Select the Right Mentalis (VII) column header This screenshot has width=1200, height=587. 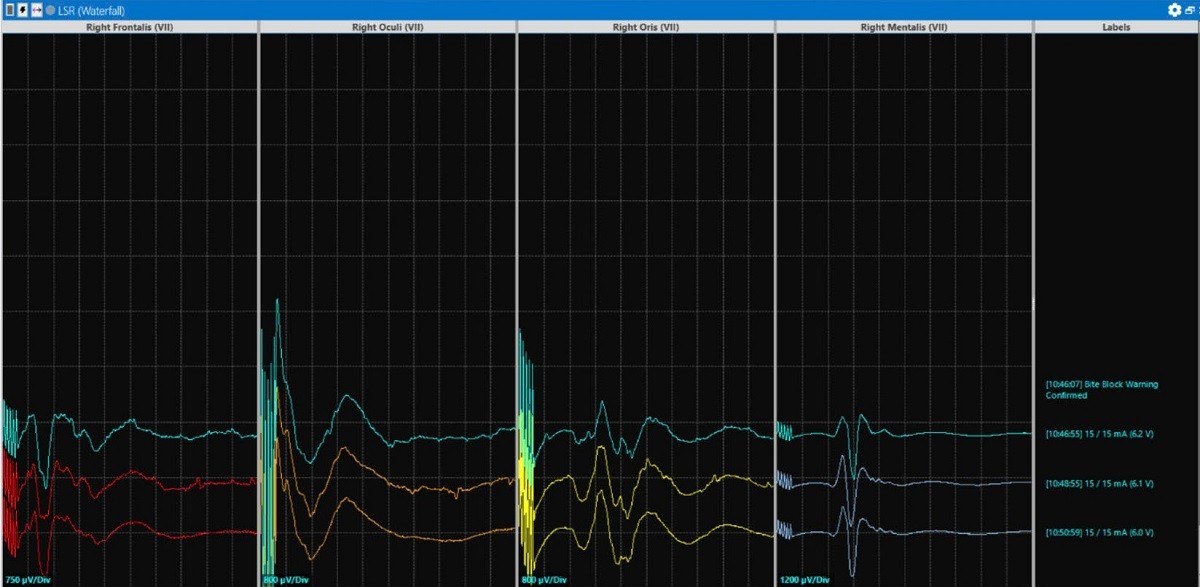[904, 27]
